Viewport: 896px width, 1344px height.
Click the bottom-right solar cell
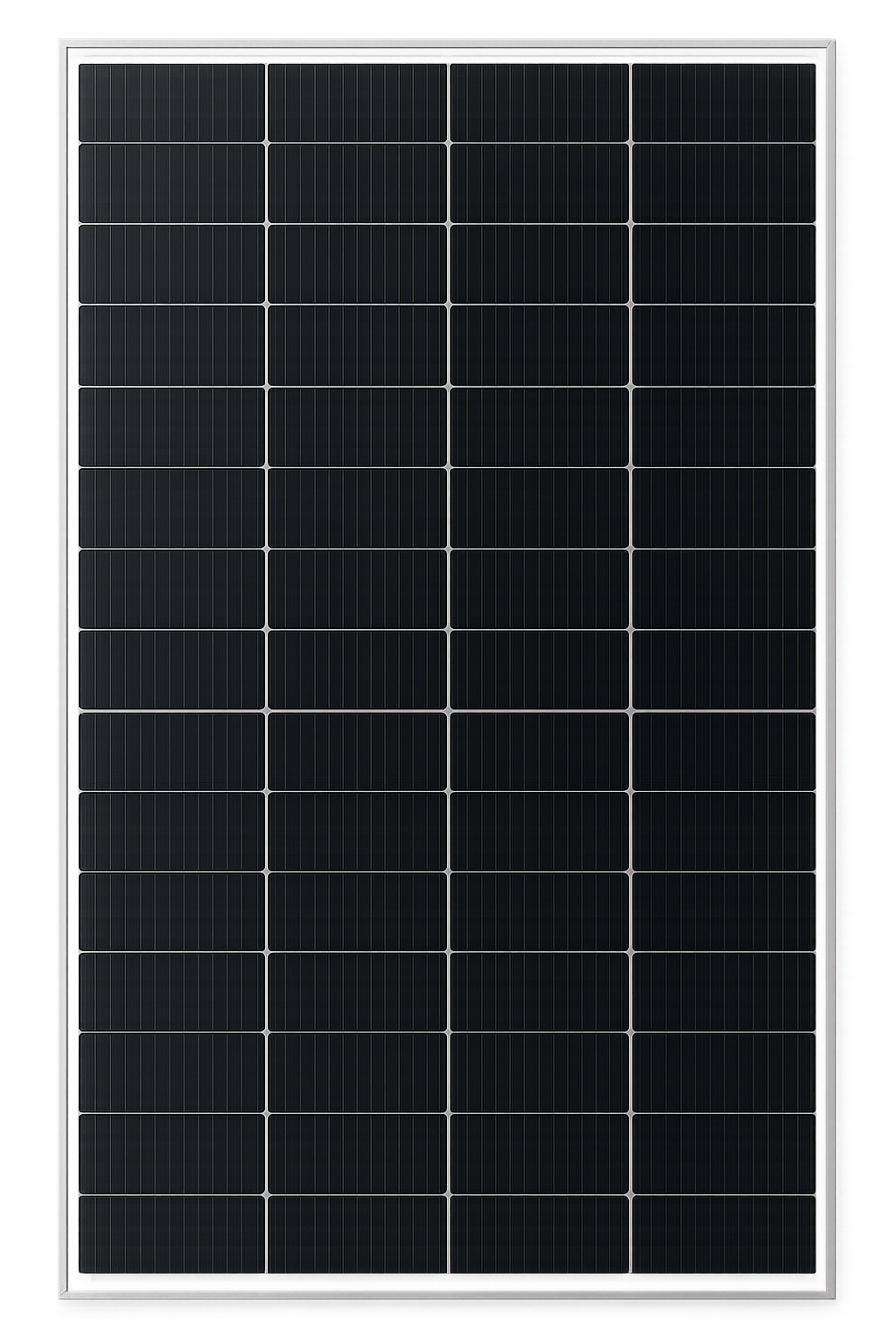point(723,1234)
